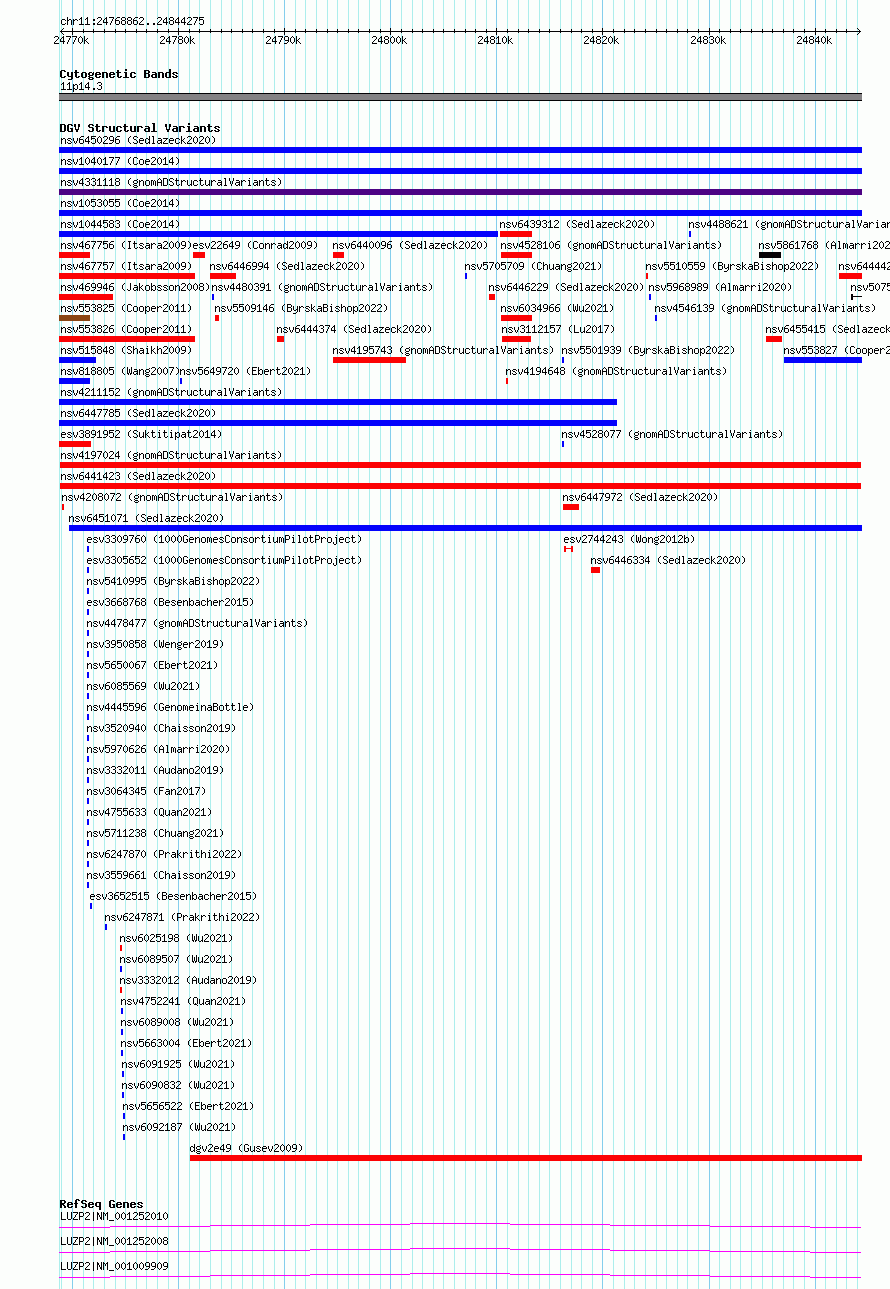Open nsv6447785 (Sedlazeck2020) variant label
This screenshot has width=890, height=1289.
137,413
